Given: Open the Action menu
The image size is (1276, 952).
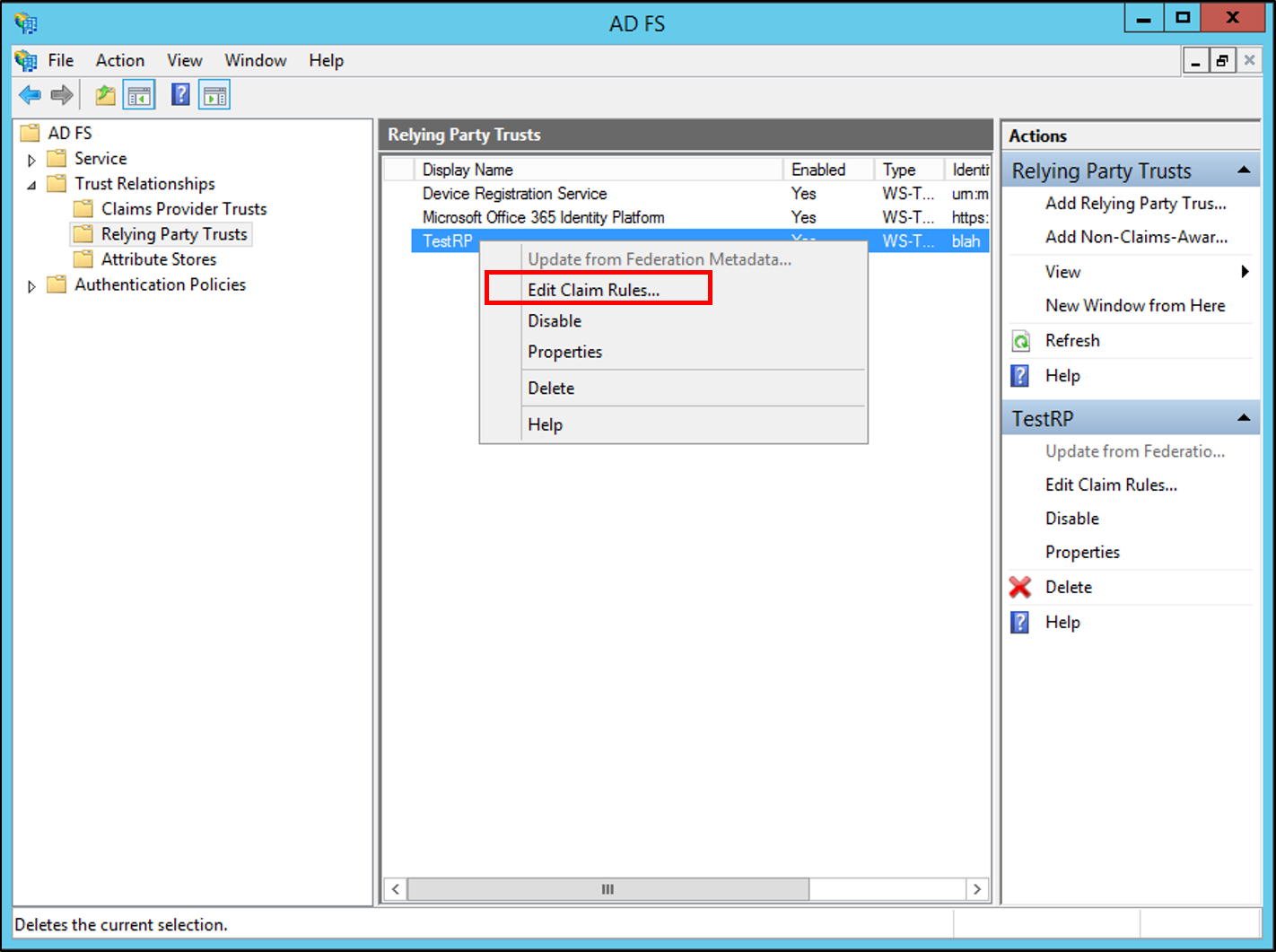Looking at the screenshot, I should click(119, 60).
